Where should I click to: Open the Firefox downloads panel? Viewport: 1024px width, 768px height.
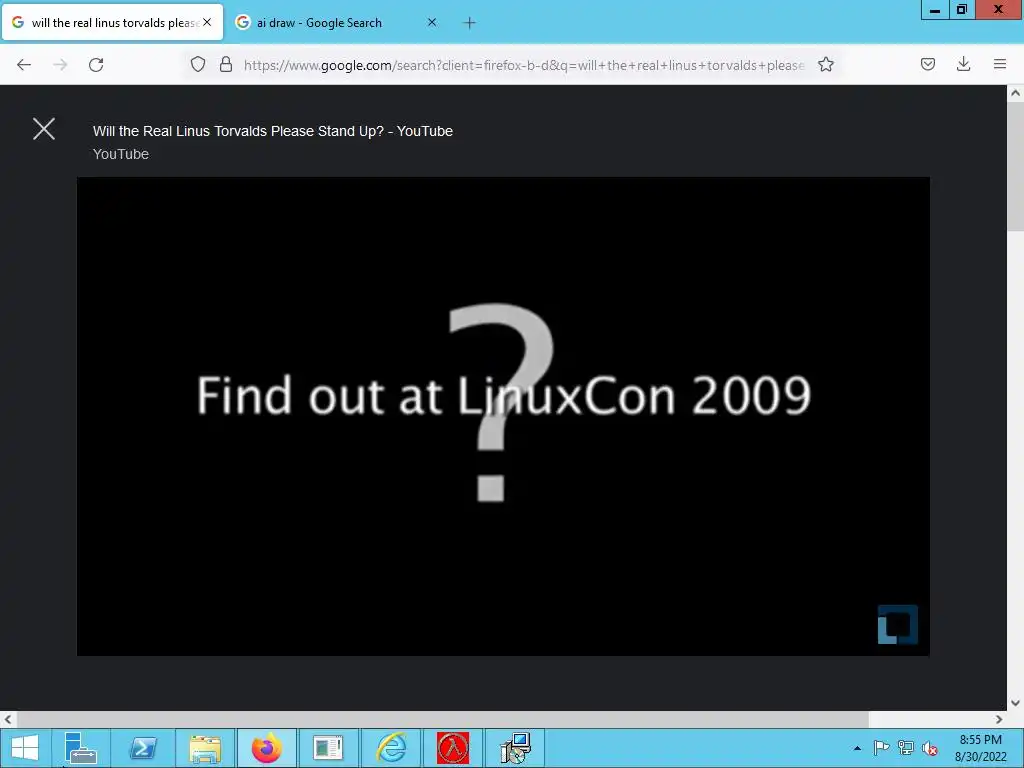963,64
